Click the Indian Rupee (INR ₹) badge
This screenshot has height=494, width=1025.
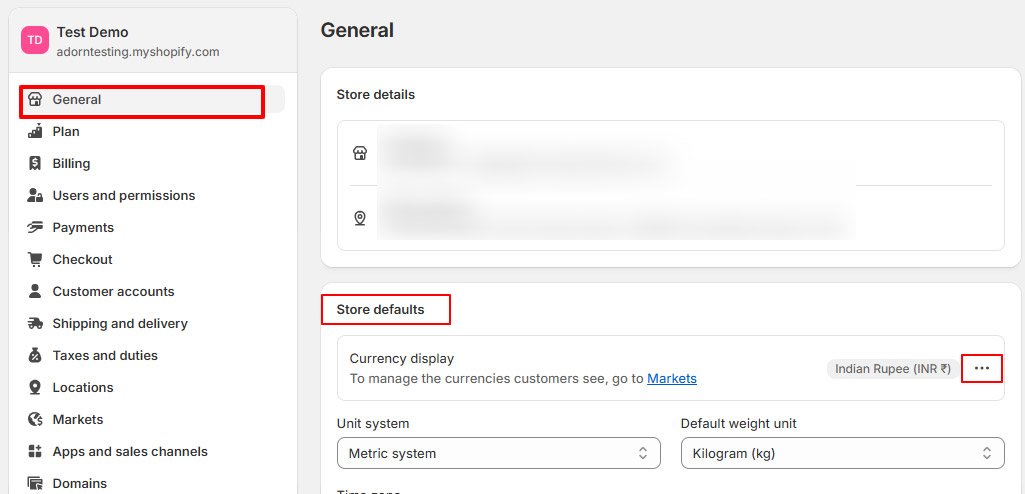click(x=893, y=369)
